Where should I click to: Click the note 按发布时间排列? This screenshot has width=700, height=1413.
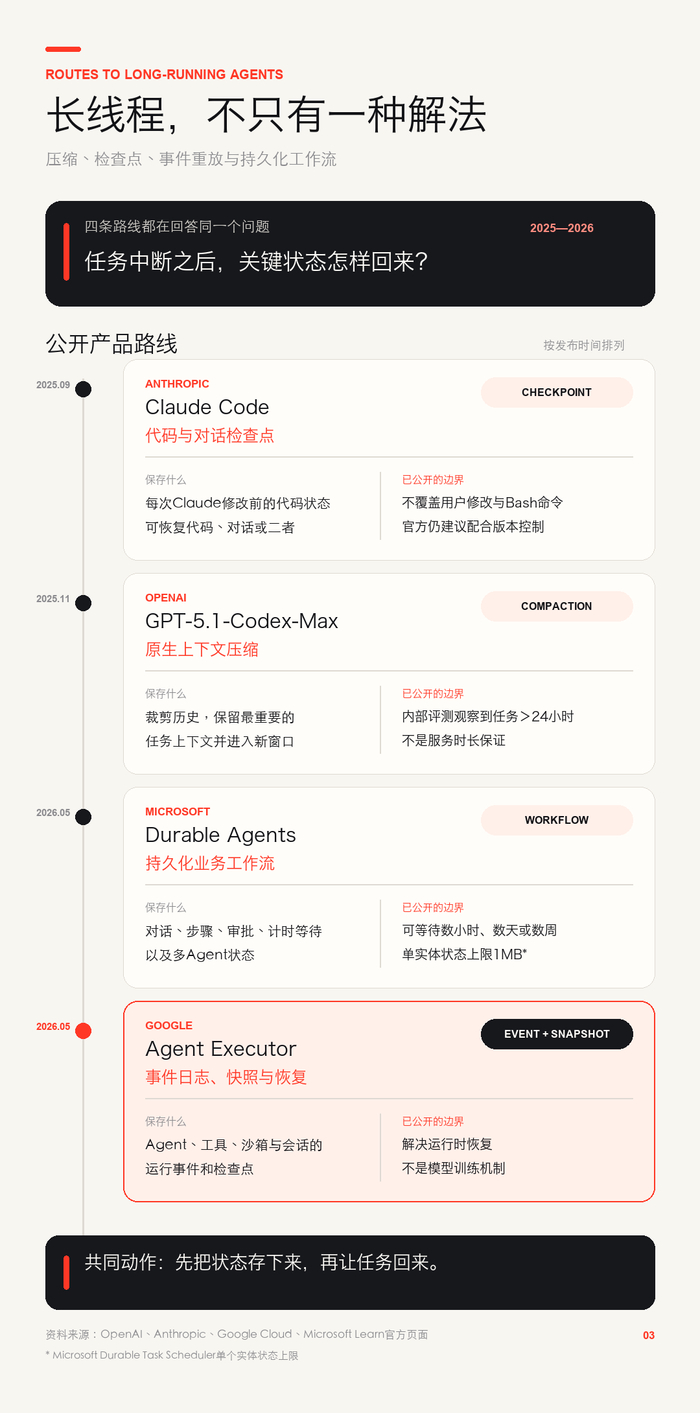[584, 345]
